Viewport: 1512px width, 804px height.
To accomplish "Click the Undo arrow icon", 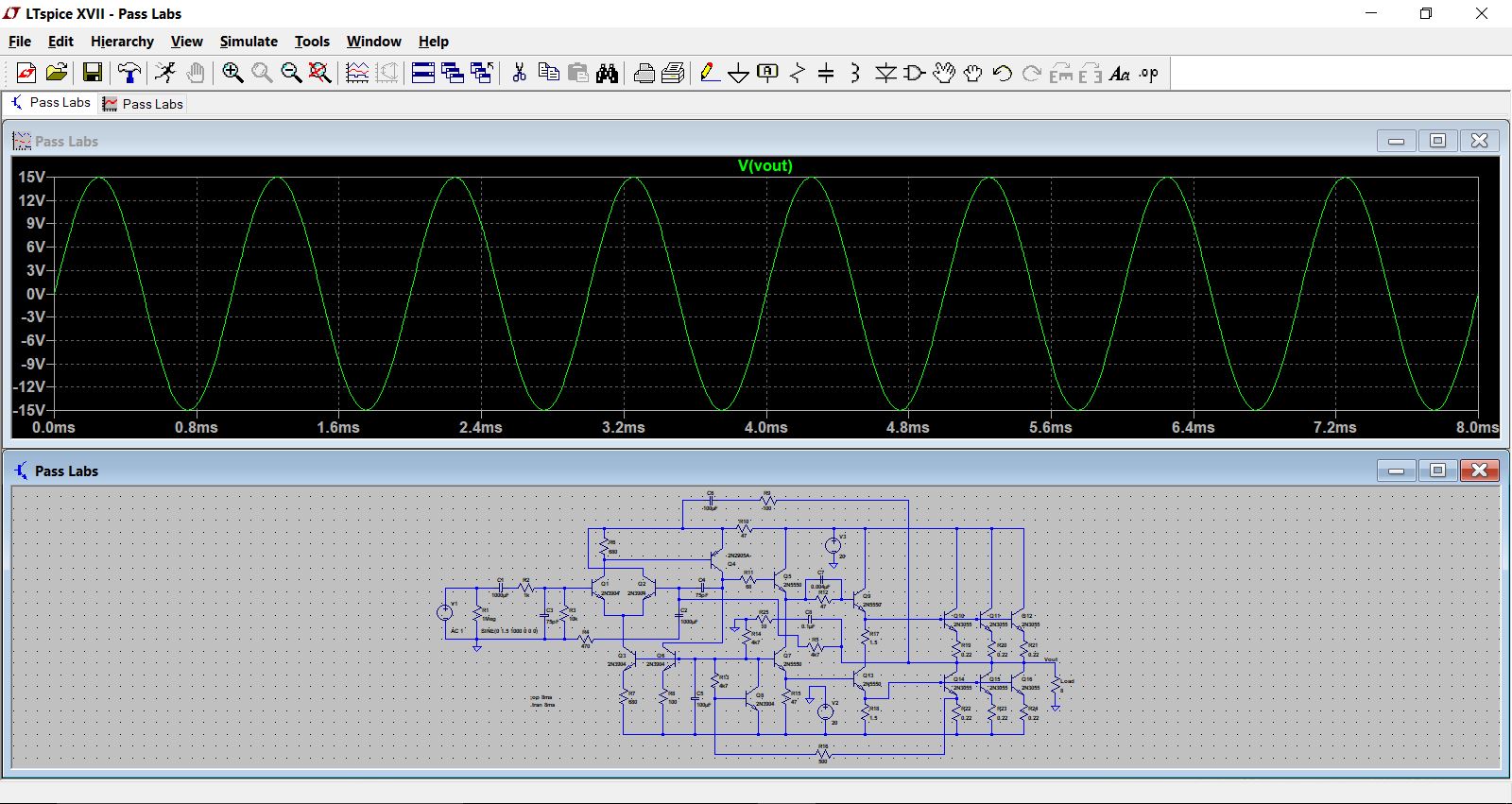I will click(1003, 73).
